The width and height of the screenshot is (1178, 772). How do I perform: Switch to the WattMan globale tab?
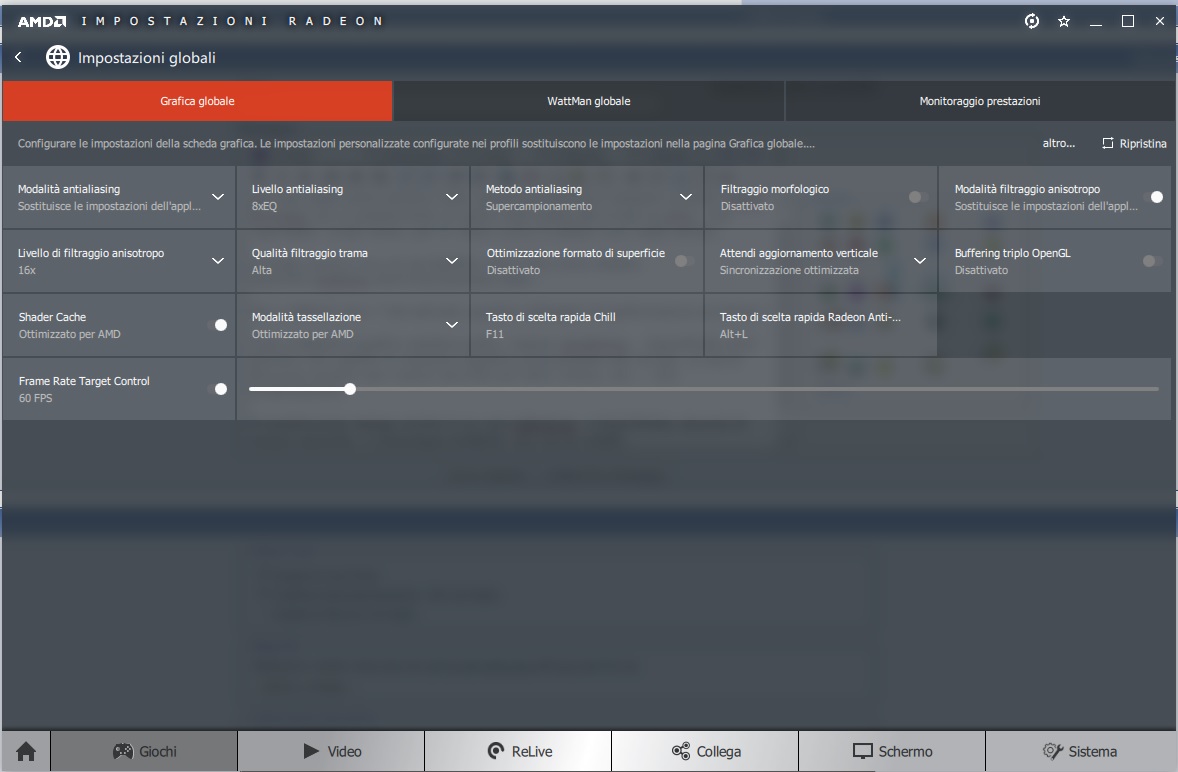click(589, 101)
